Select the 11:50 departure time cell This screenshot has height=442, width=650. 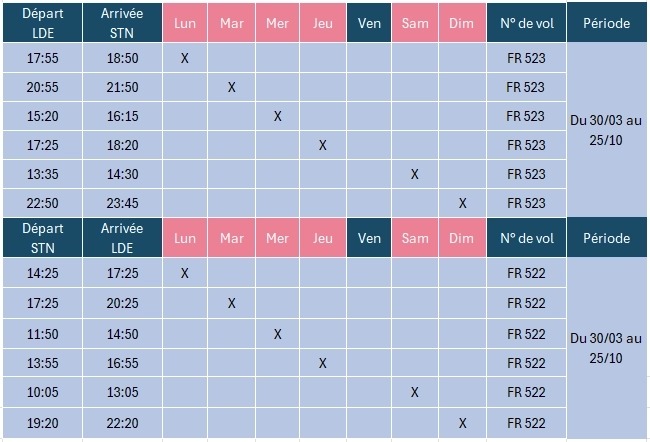coord(43,334)
